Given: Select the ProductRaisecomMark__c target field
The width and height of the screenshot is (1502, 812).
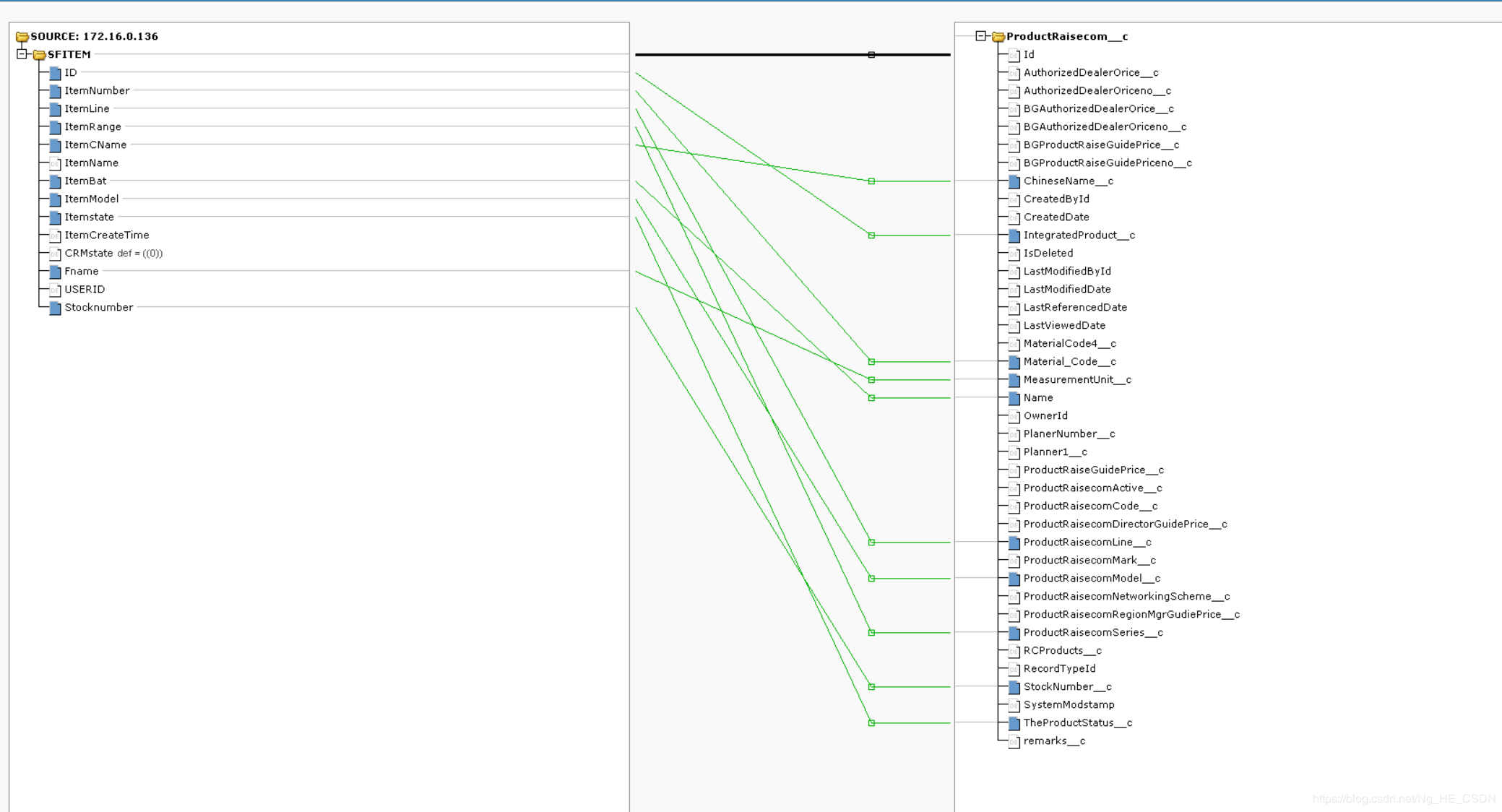Looking at the screenshot, I should (x=1089, y=560).
